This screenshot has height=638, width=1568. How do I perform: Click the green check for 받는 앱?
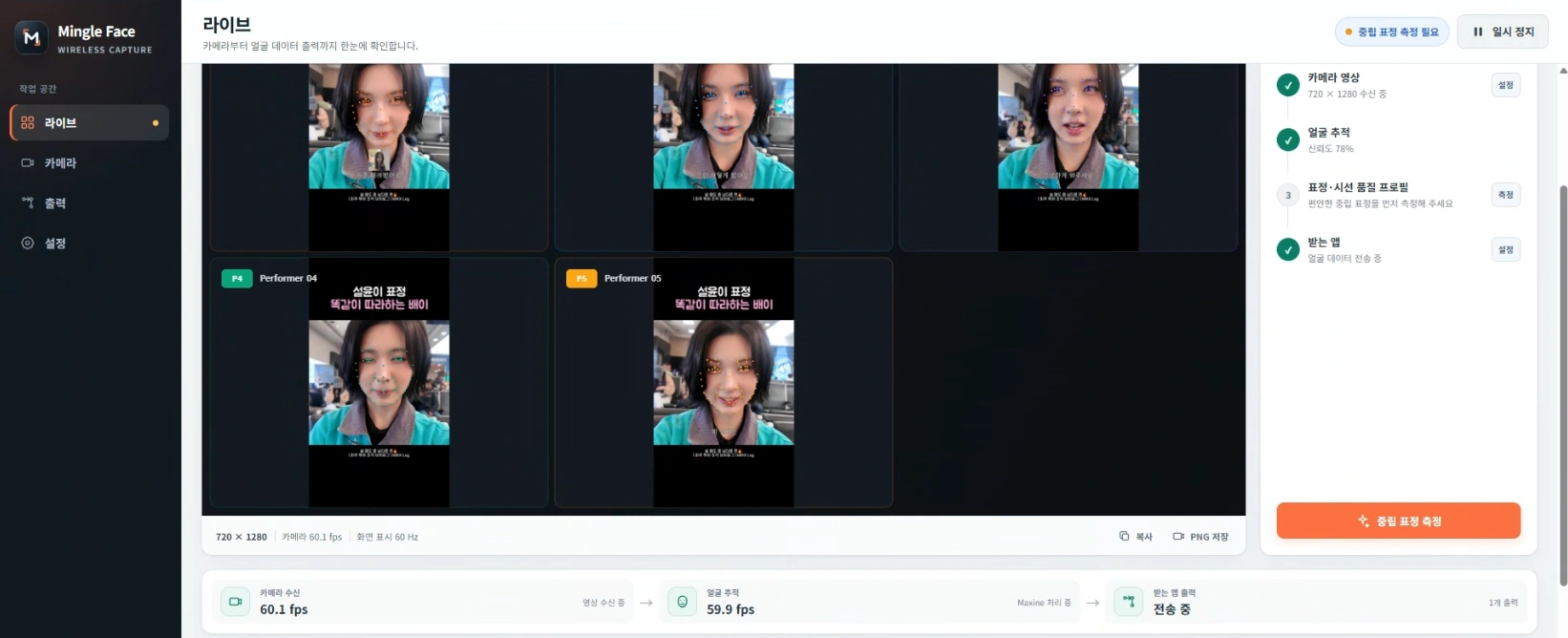[x=1288, y=249]
